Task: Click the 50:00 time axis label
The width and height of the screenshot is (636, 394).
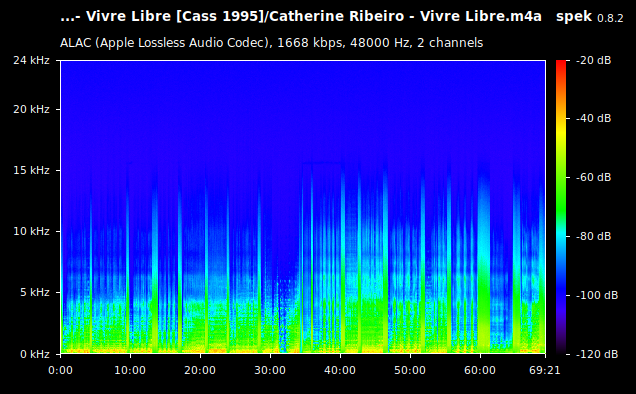Action: (x=410, y=370)
